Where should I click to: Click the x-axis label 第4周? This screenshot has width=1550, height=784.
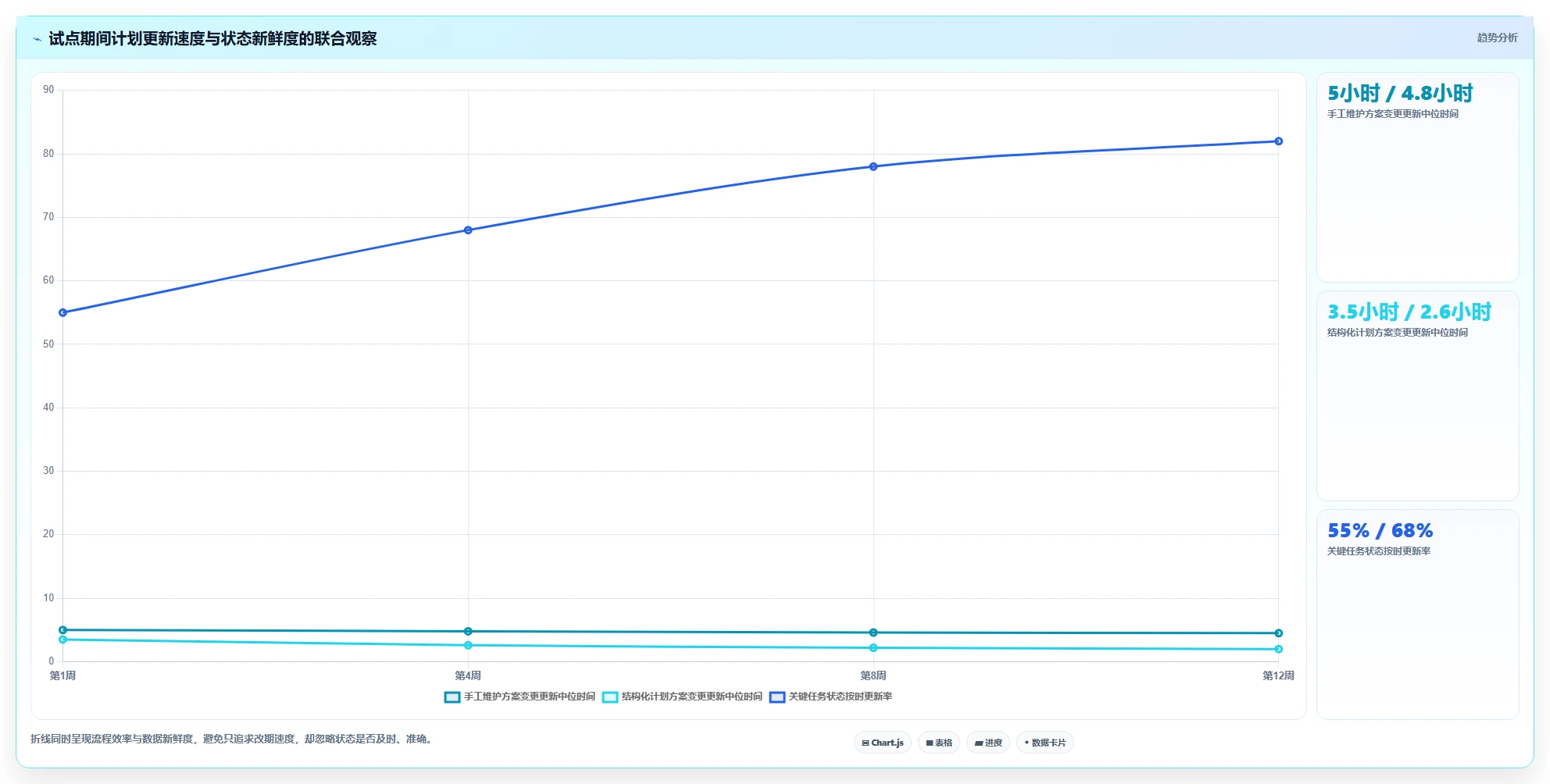click(x=468, y=675)
